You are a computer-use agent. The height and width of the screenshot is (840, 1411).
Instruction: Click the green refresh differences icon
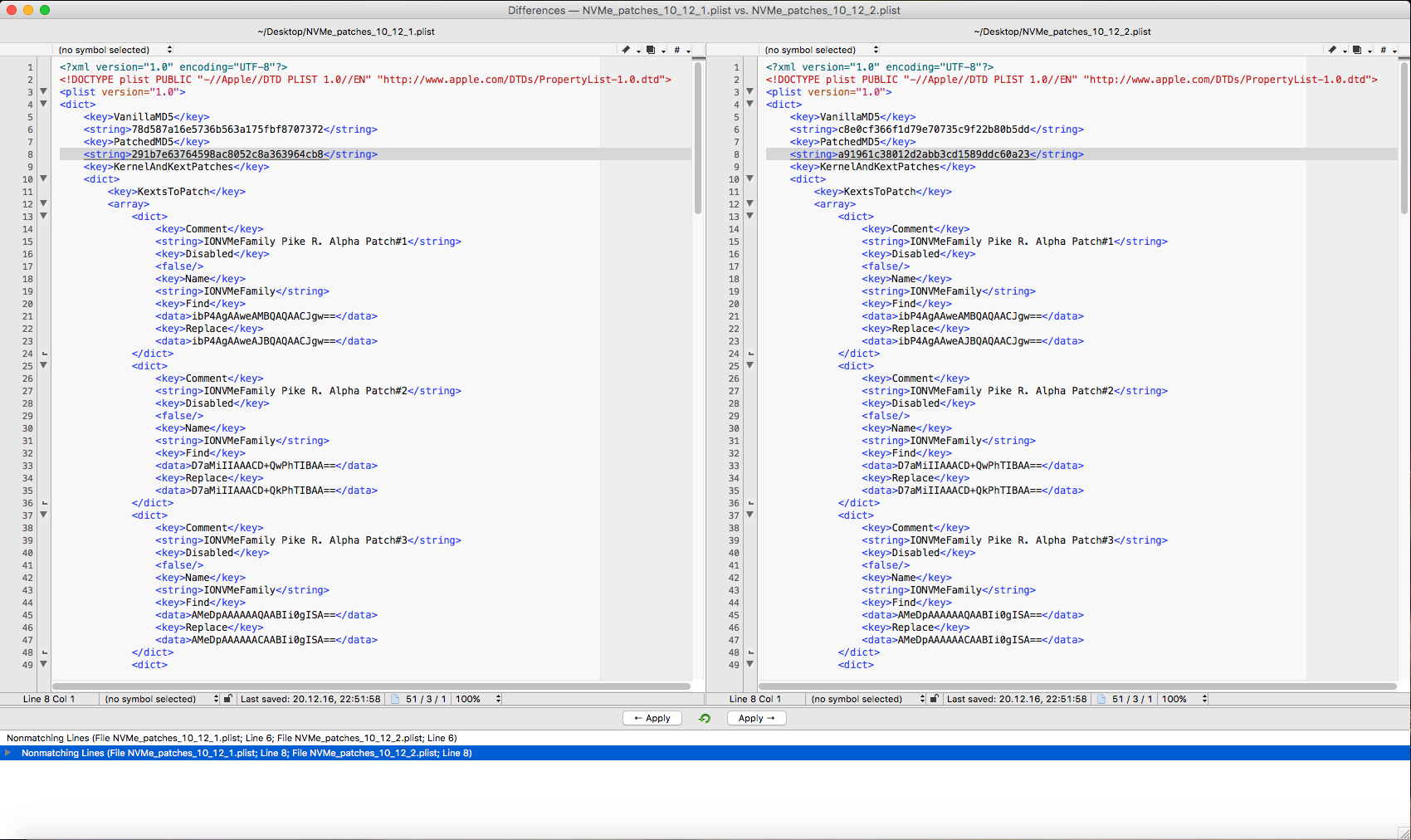coord(705,719)
